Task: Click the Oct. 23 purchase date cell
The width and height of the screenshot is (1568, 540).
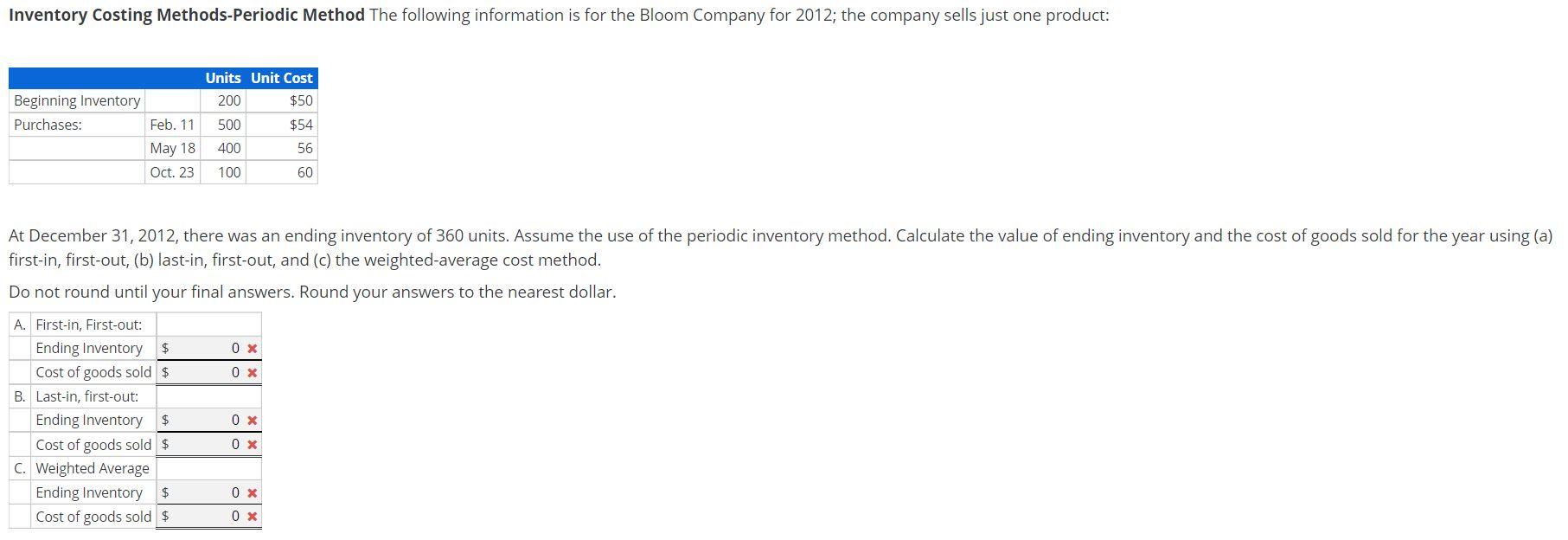Action: pos(171,172)
